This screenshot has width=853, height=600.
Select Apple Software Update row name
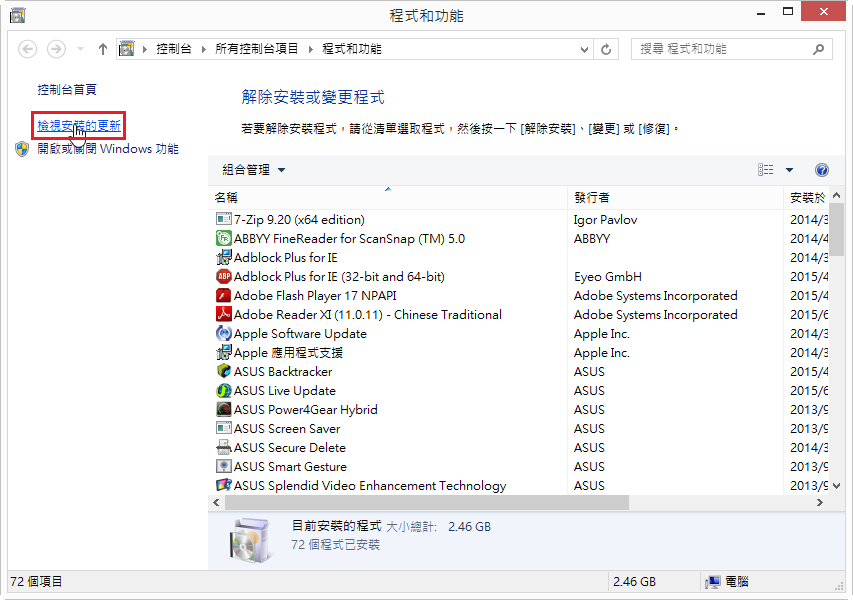tap(300, 334)
